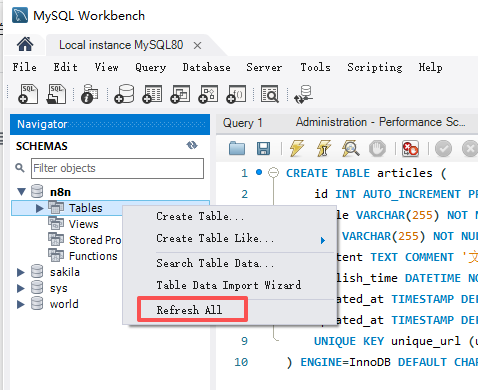
Task: Click the articles table name in SQL
Action: pos(405,173)
